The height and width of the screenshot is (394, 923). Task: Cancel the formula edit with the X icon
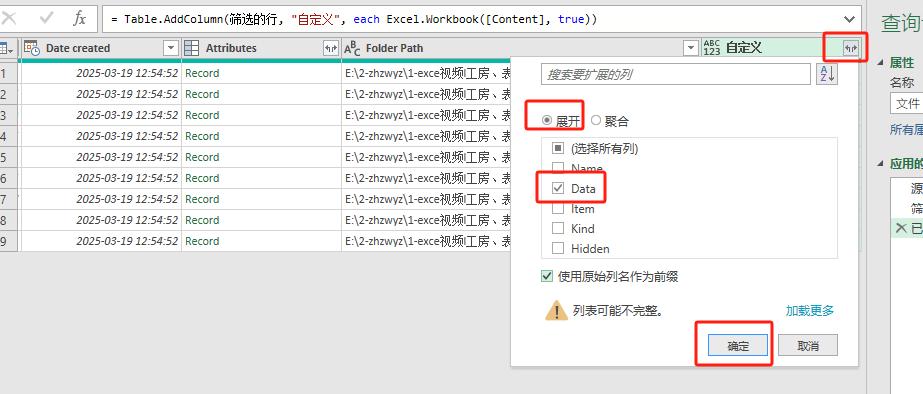click(x=9, y=19)
